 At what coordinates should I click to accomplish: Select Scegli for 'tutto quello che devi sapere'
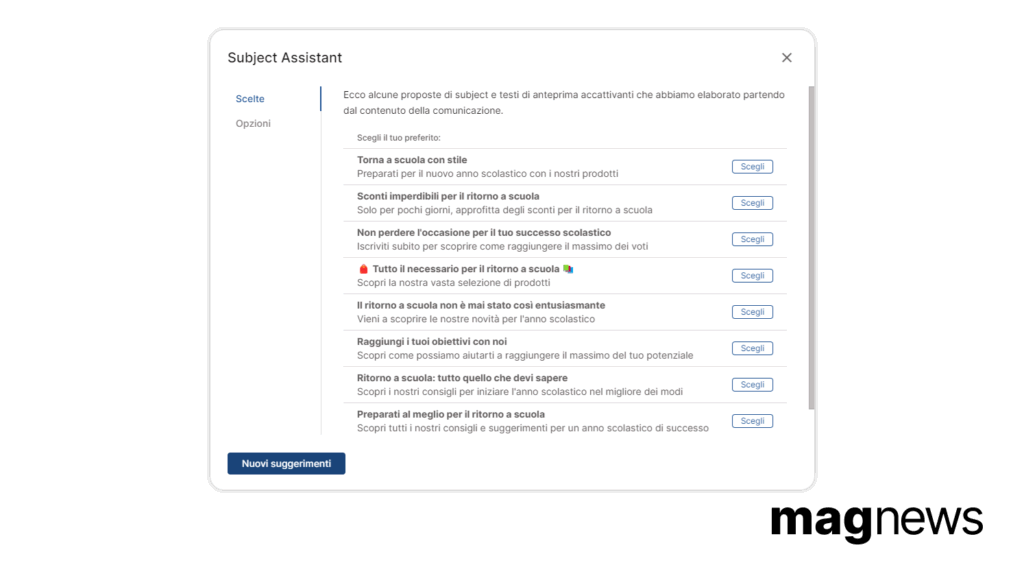(x=752, y=385)
